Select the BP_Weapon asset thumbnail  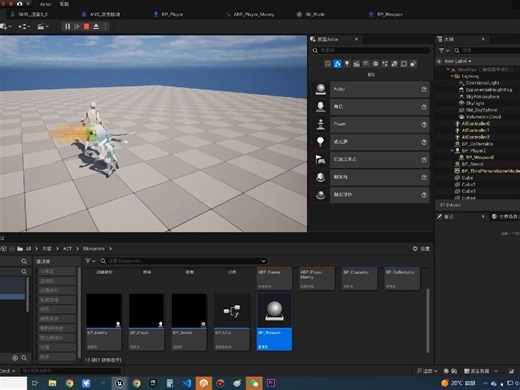[274, 311]
